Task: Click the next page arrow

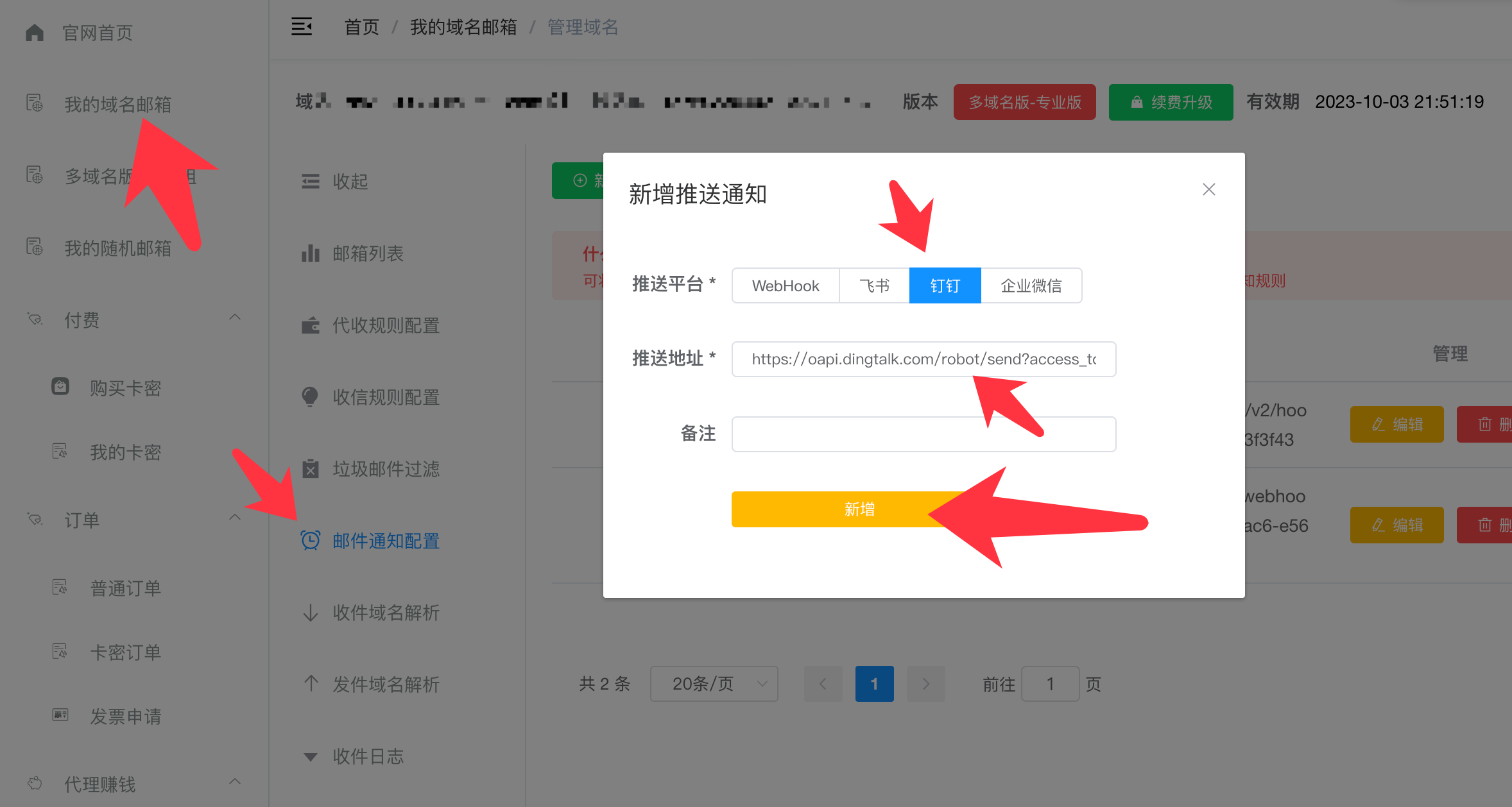Action: [x=925, y=684]
